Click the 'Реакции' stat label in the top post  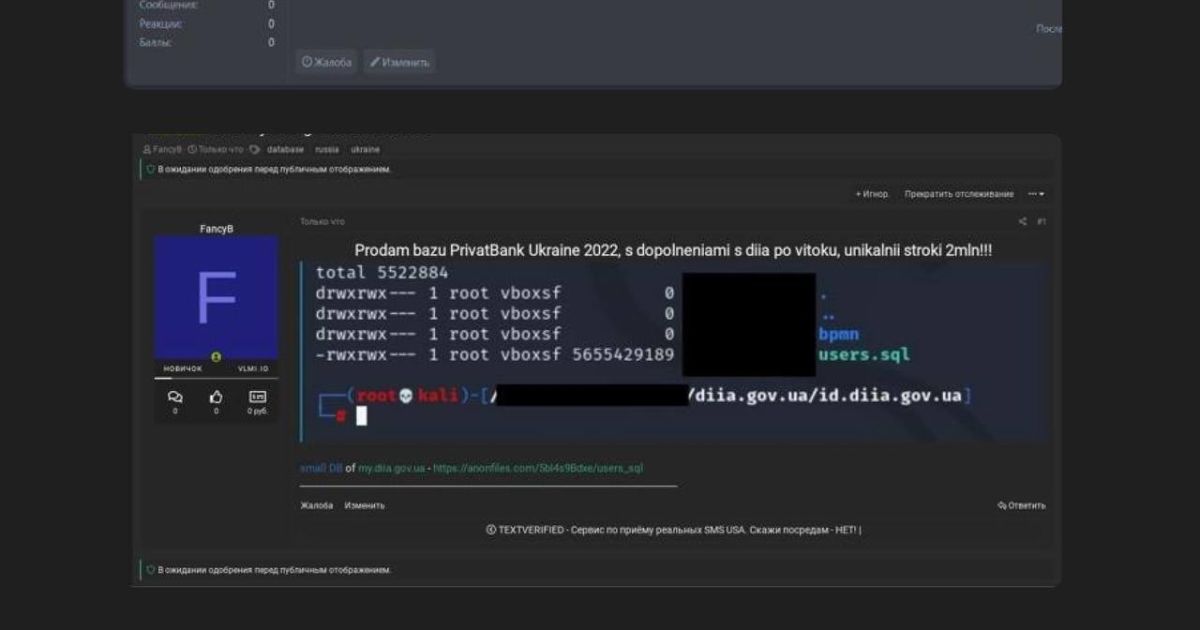[x=160, y=23]
